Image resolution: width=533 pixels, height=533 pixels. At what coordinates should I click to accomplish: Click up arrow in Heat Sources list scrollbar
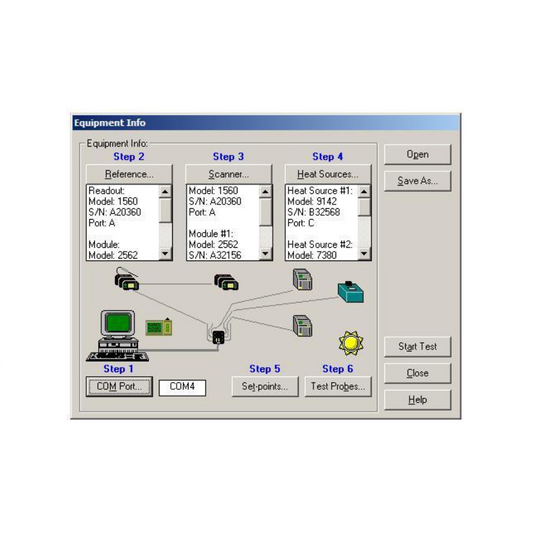coord(364,192)
